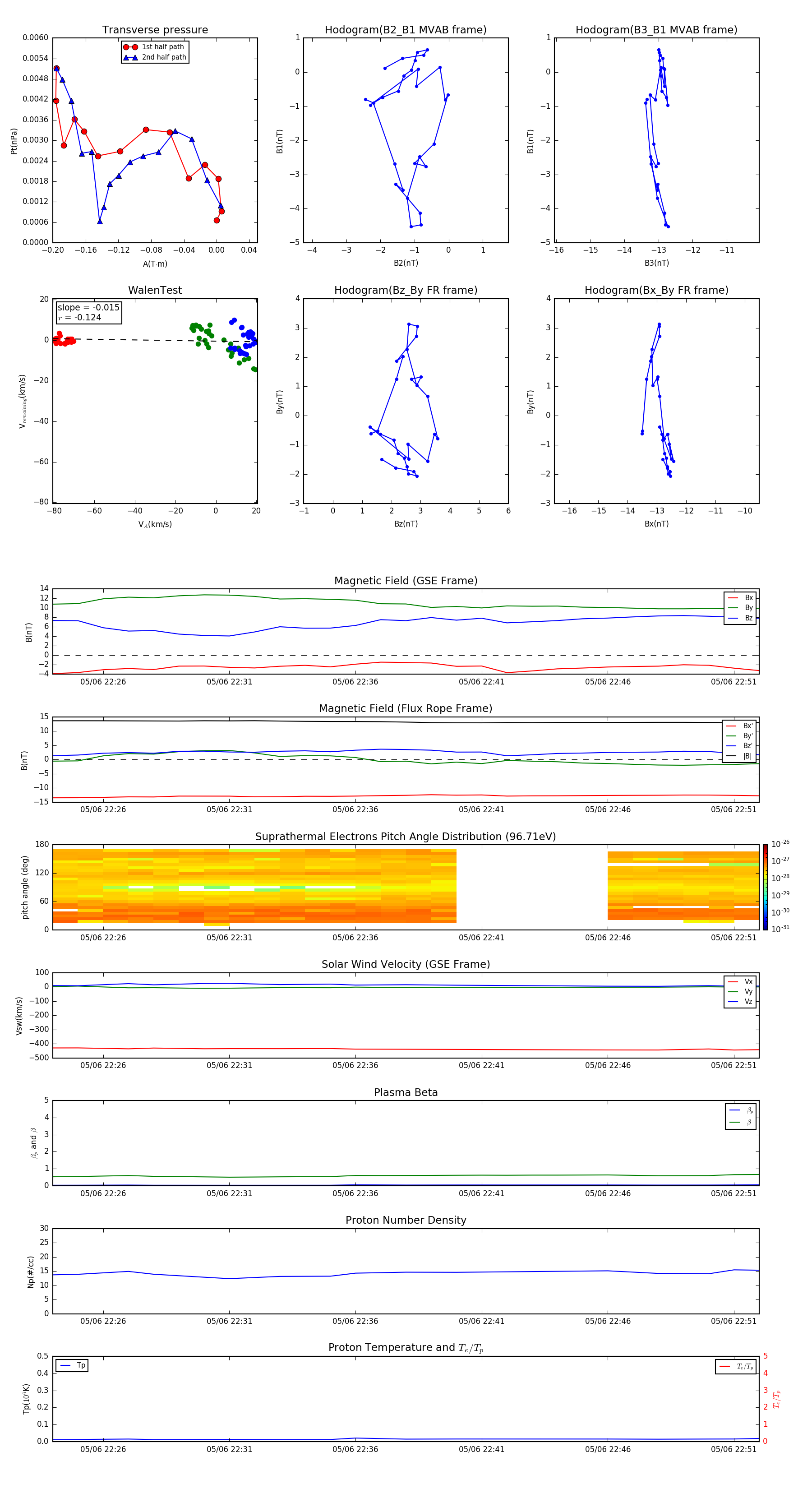This screenshot has width=812, height=1489.
Task: Select the '2nd half path' legend entry
Action: pyautogui.click(x=155, y=57)
